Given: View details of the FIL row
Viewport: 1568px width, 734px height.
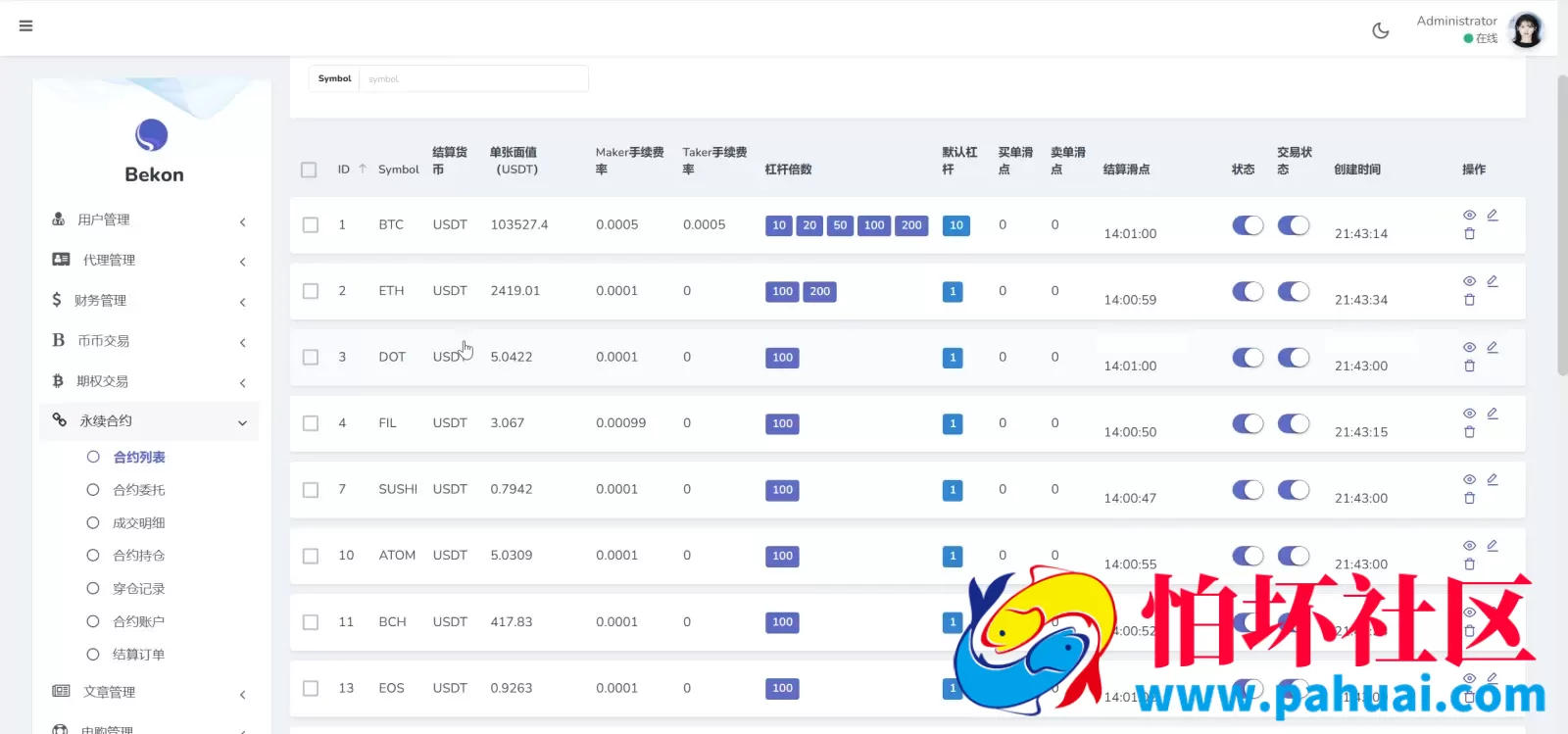Looking at the screenshot, I should coord(1469,414).
